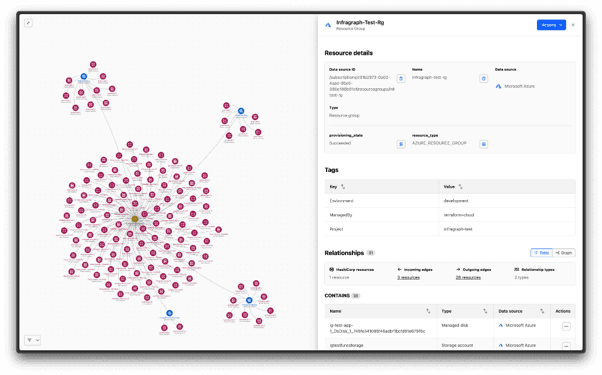Sort the Tags table by Key
This screenshot has height=375, width=602.
tap(343, 187)
